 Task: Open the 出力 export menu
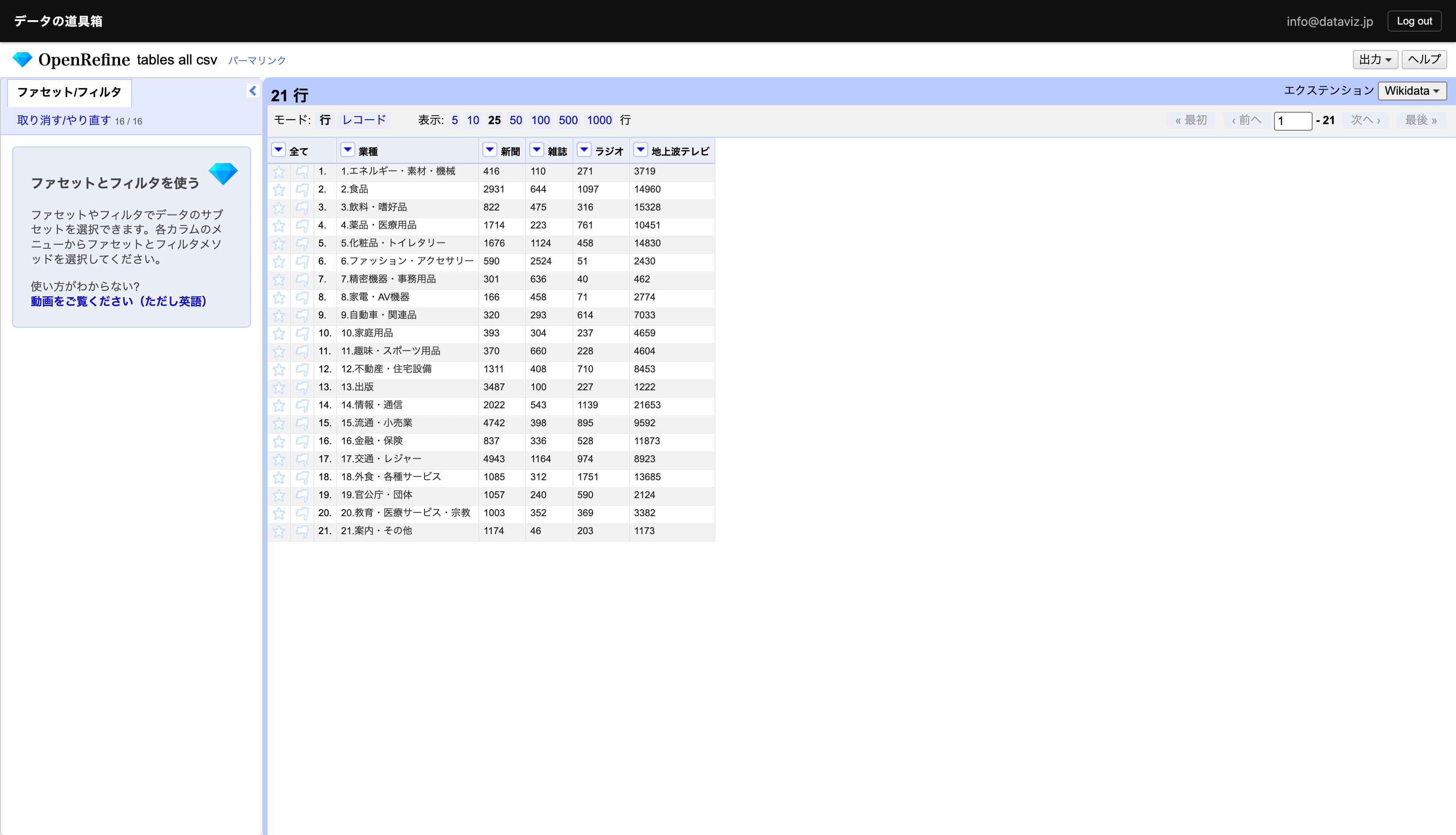click(1374, 60)
